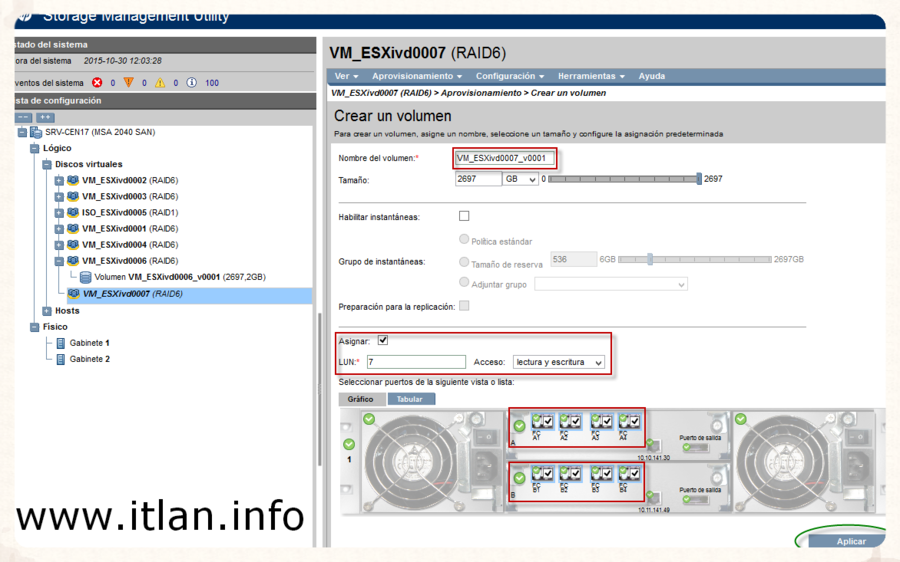Switch to the Tabular tab
This screenshot has height=562, width=900.
click(x=409, y=399)
